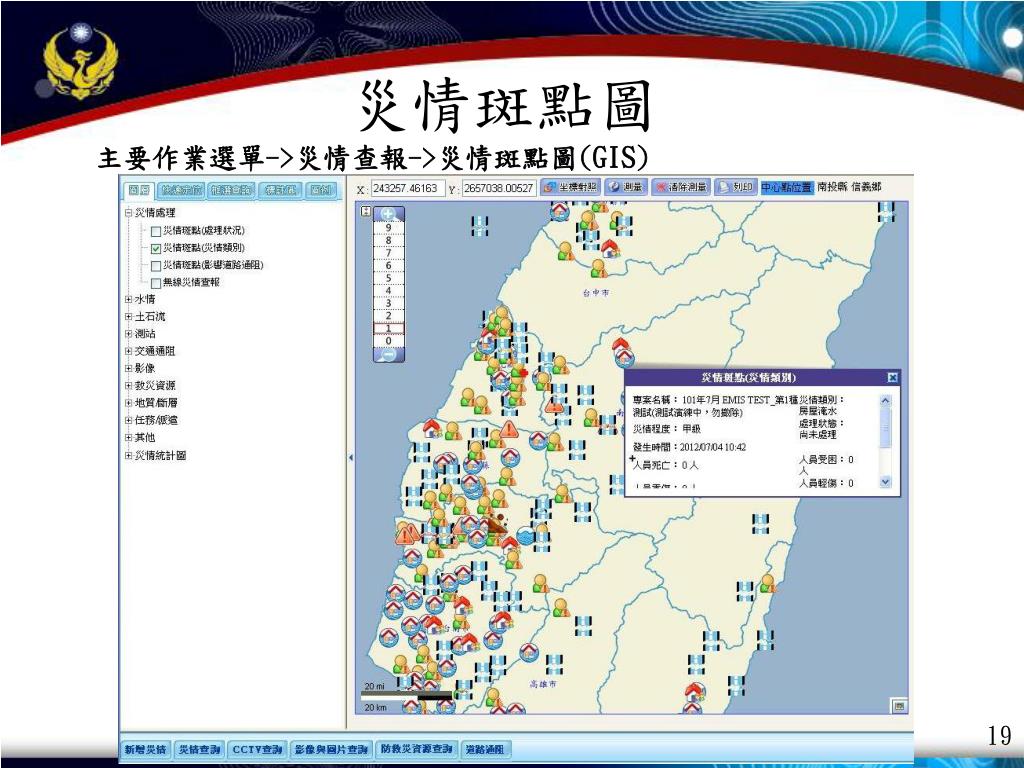Expand the 任務/派遣 tree node
This screenshot has height=768, width=1024.
(129, 421)
